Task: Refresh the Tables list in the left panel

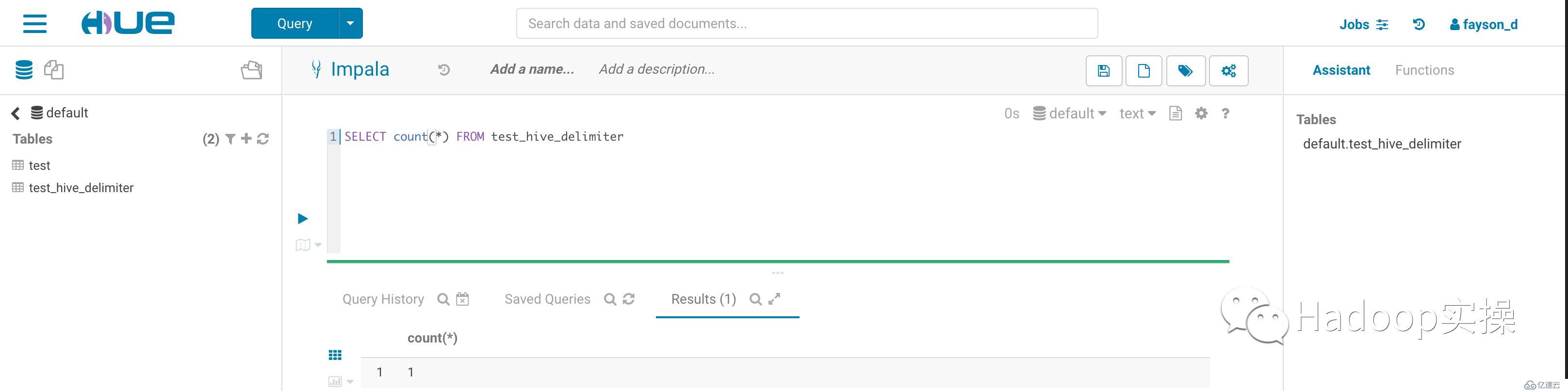Action: click(263, 139)
